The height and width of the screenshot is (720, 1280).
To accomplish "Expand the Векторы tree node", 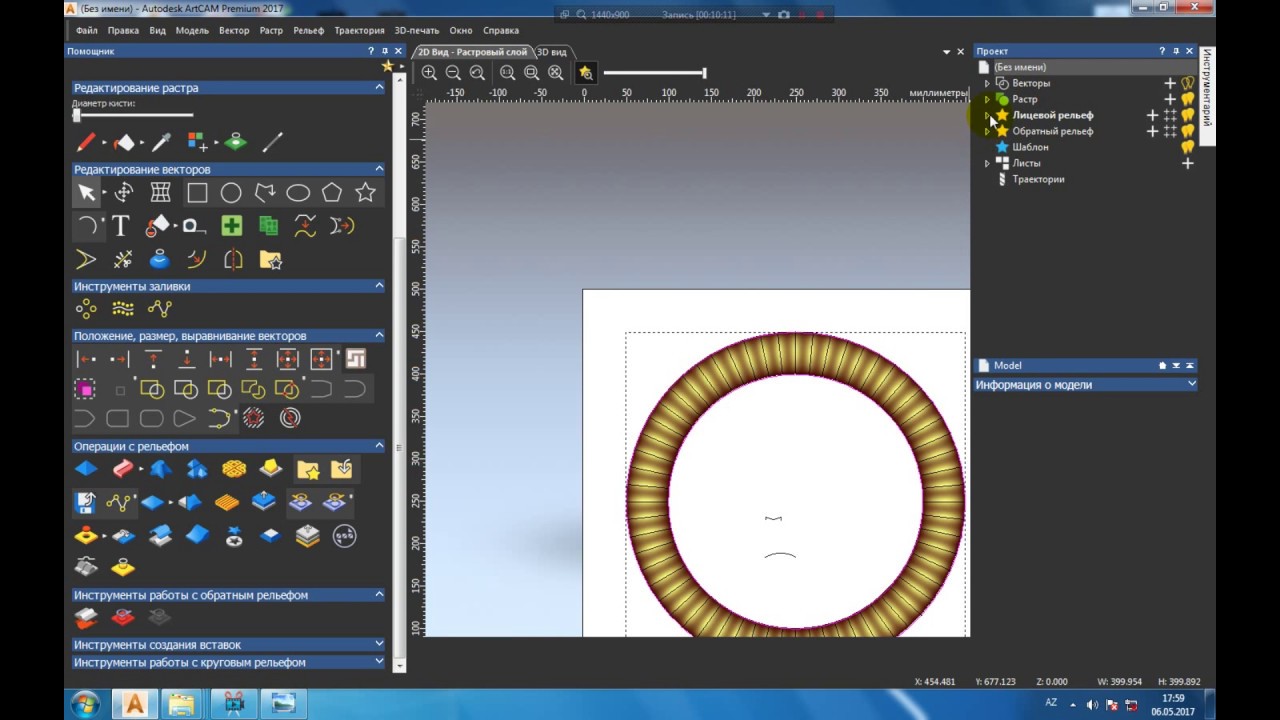I will pyautogui.click(x=987, y=83).
